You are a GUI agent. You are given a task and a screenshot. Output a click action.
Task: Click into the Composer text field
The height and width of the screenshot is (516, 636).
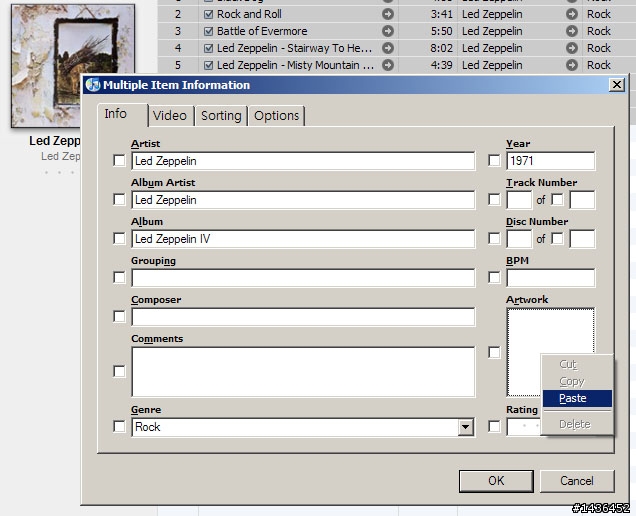(303, 317)
